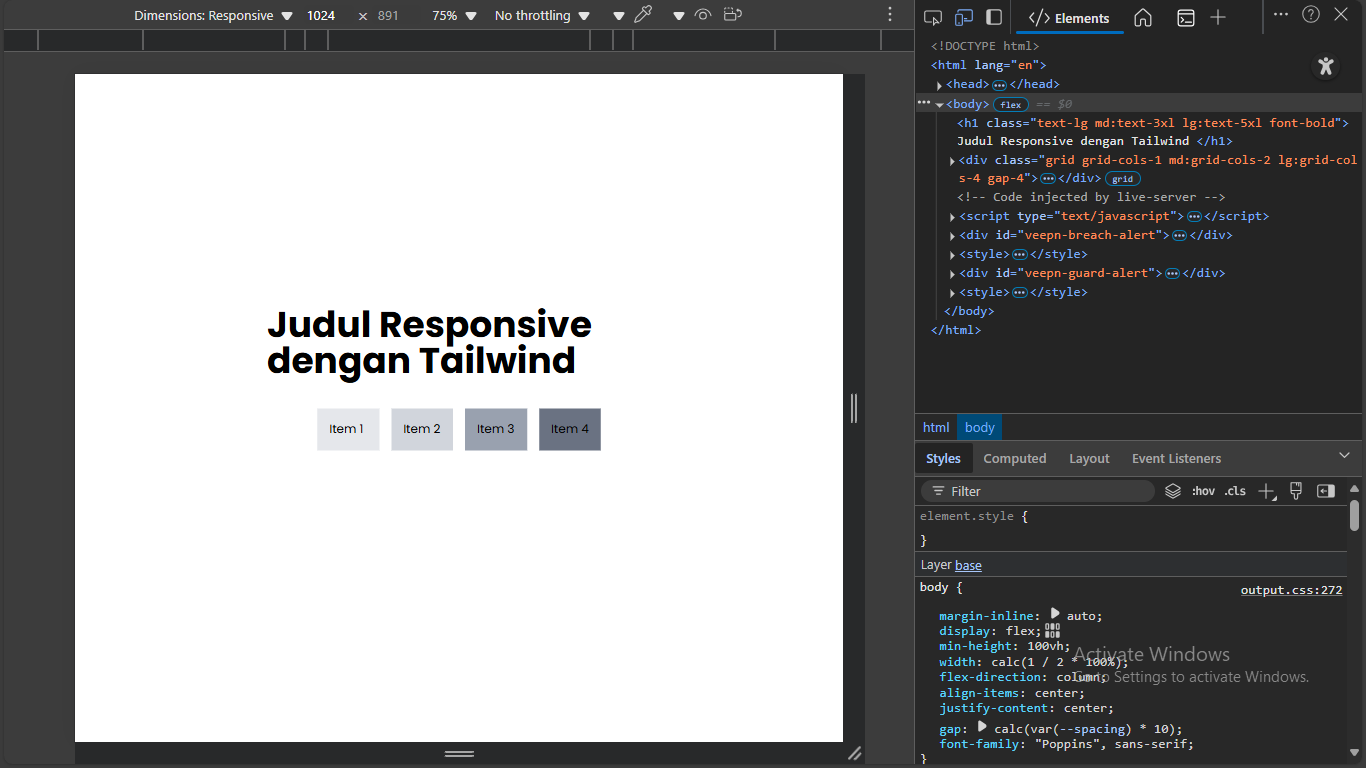Expand the margin-inline shorthand triangle
Screen dimensions: 1366x768
[x=1055, y=613]
